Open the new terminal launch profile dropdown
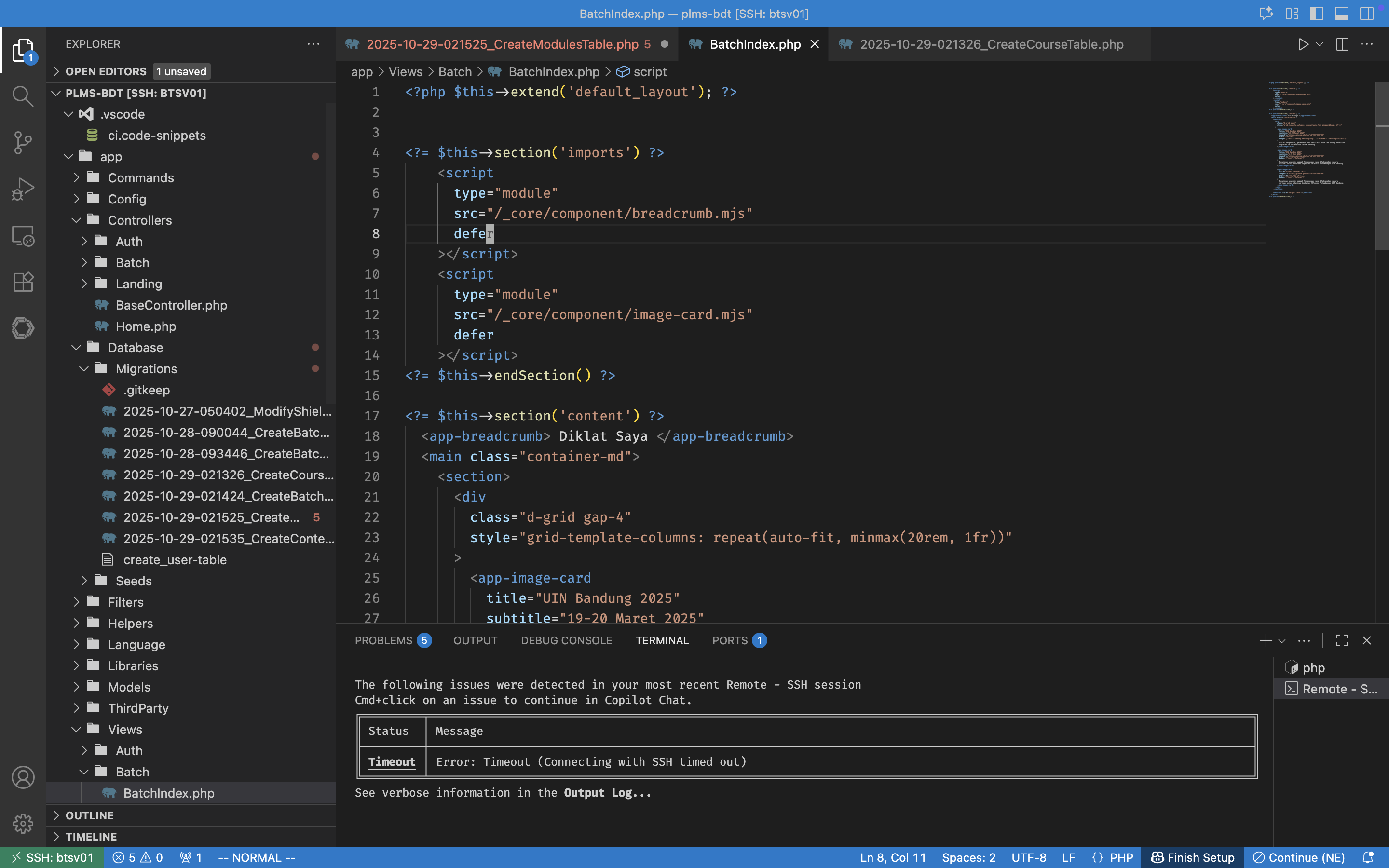 tap(1282, 641)
